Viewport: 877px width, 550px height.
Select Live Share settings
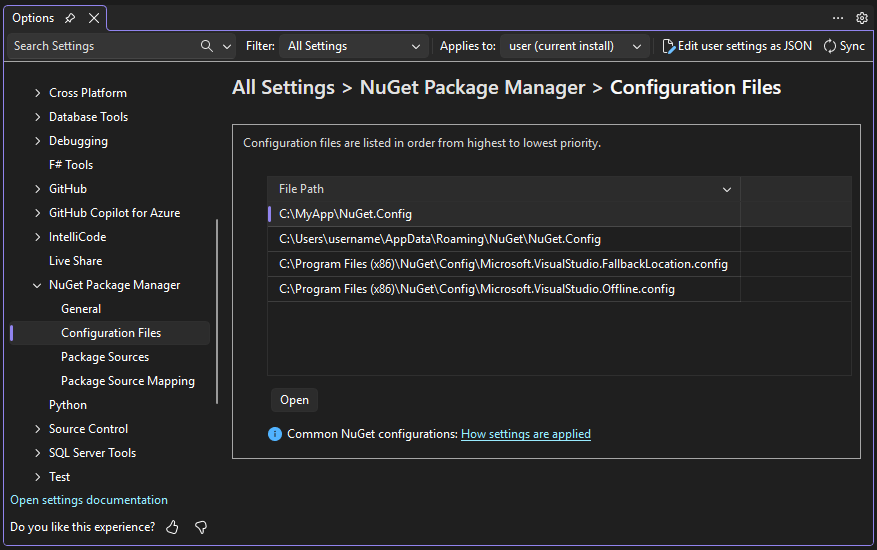pyautogui.click(x=76, y=261)
